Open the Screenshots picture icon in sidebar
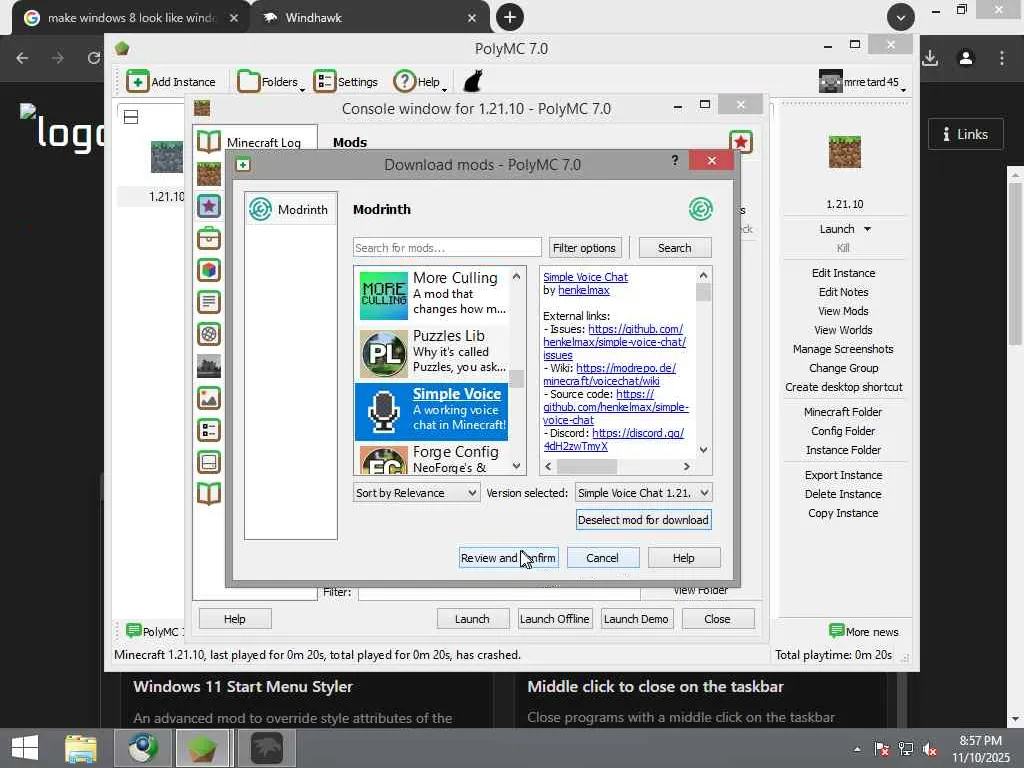1024x768 pixels. (x=209, y=398)
